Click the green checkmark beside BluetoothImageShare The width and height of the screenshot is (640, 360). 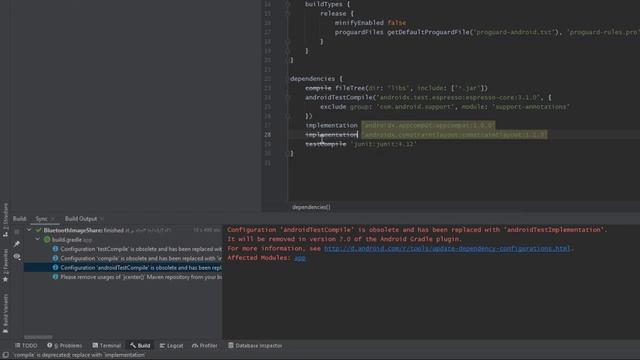click(38, 230)
